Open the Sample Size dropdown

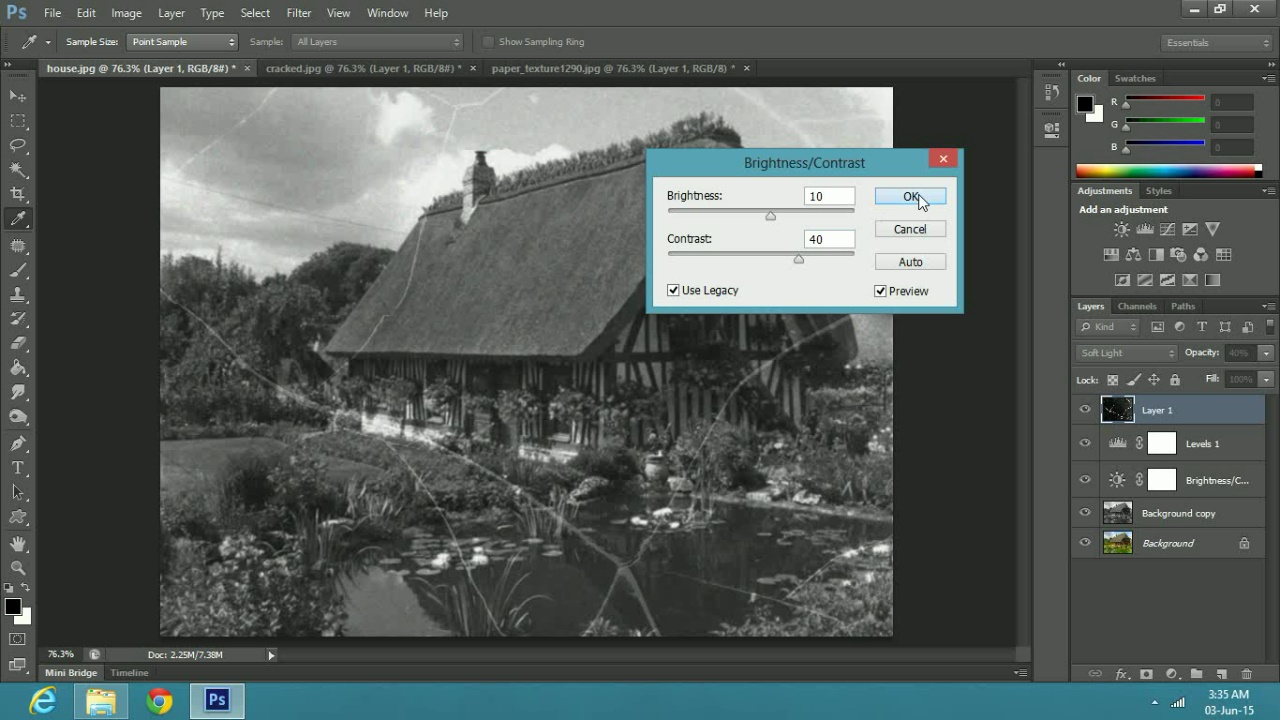(183, 42)
